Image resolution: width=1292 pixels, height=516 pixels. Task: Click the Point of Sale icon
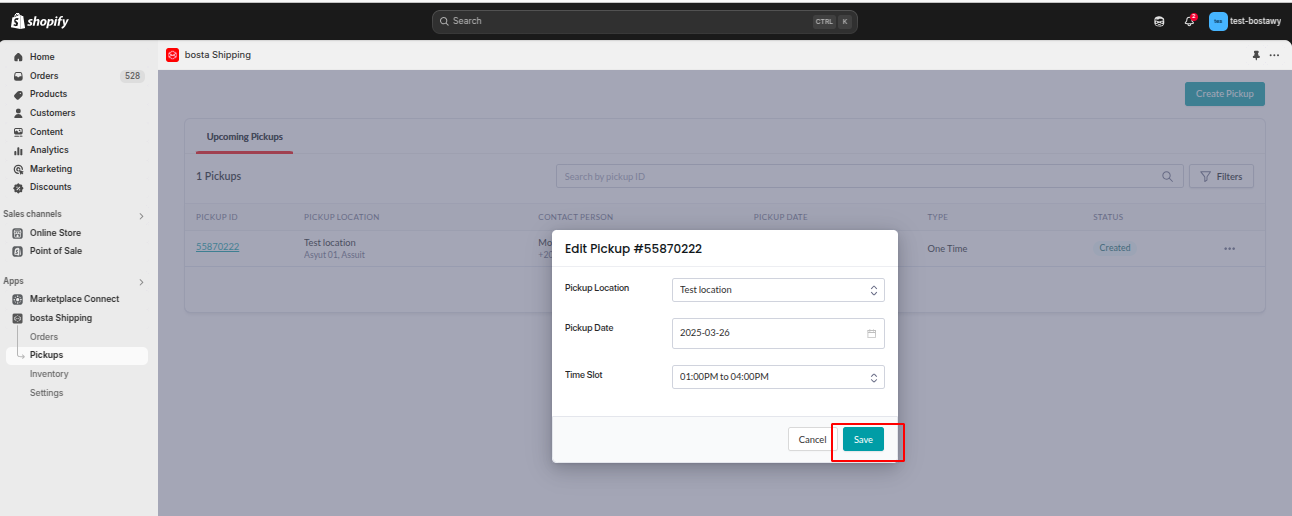[18, 251]
